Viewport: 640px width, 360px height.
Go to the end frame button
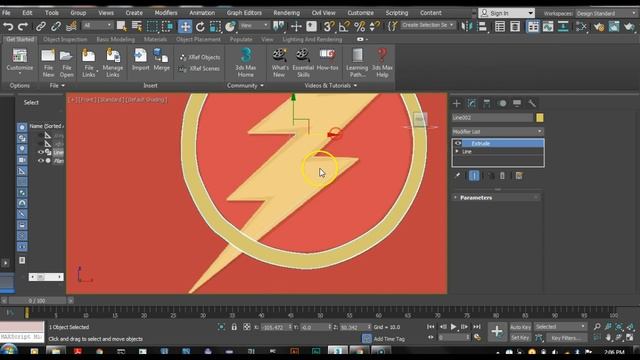click(476, 327)
